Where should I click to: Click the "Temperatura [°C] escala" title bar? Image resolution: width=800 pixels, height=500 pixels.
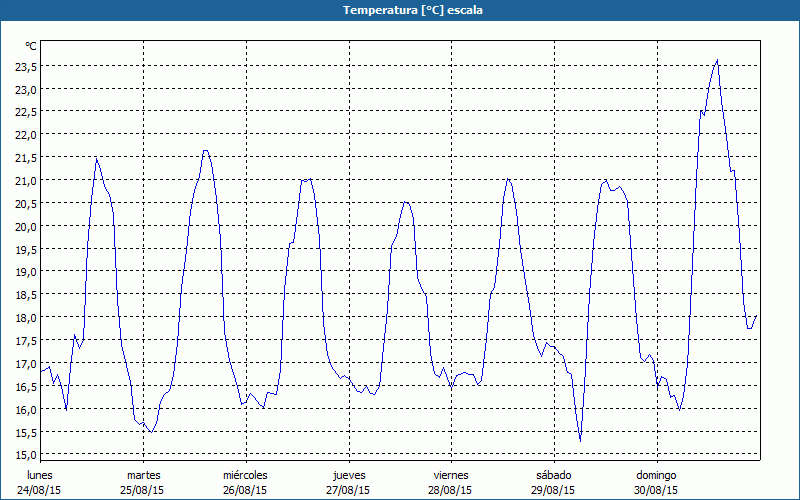(400, 10)
